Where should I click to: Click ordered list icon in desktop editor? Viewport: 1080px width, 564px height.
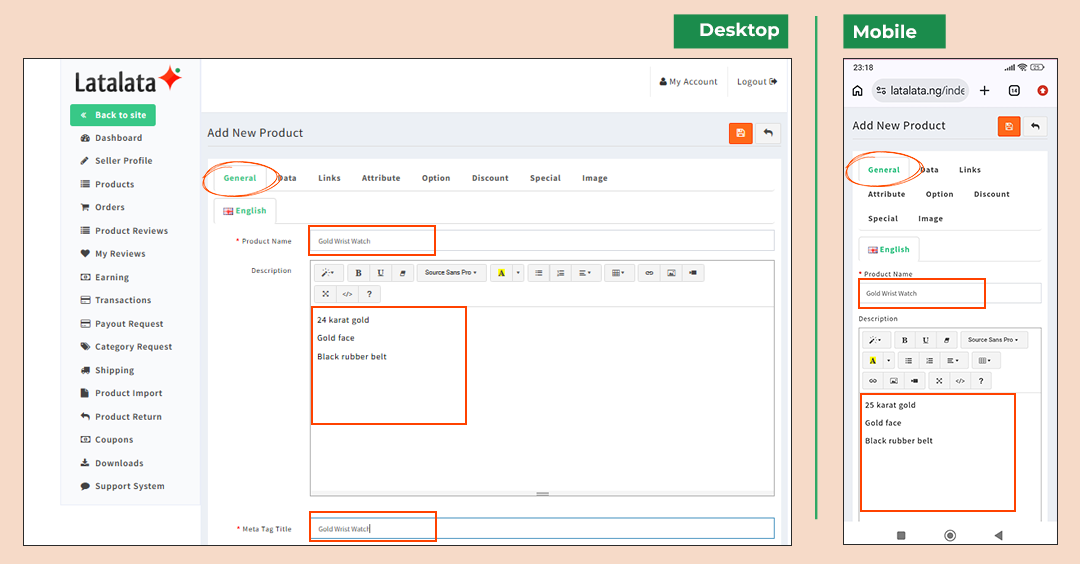(561, 273)
